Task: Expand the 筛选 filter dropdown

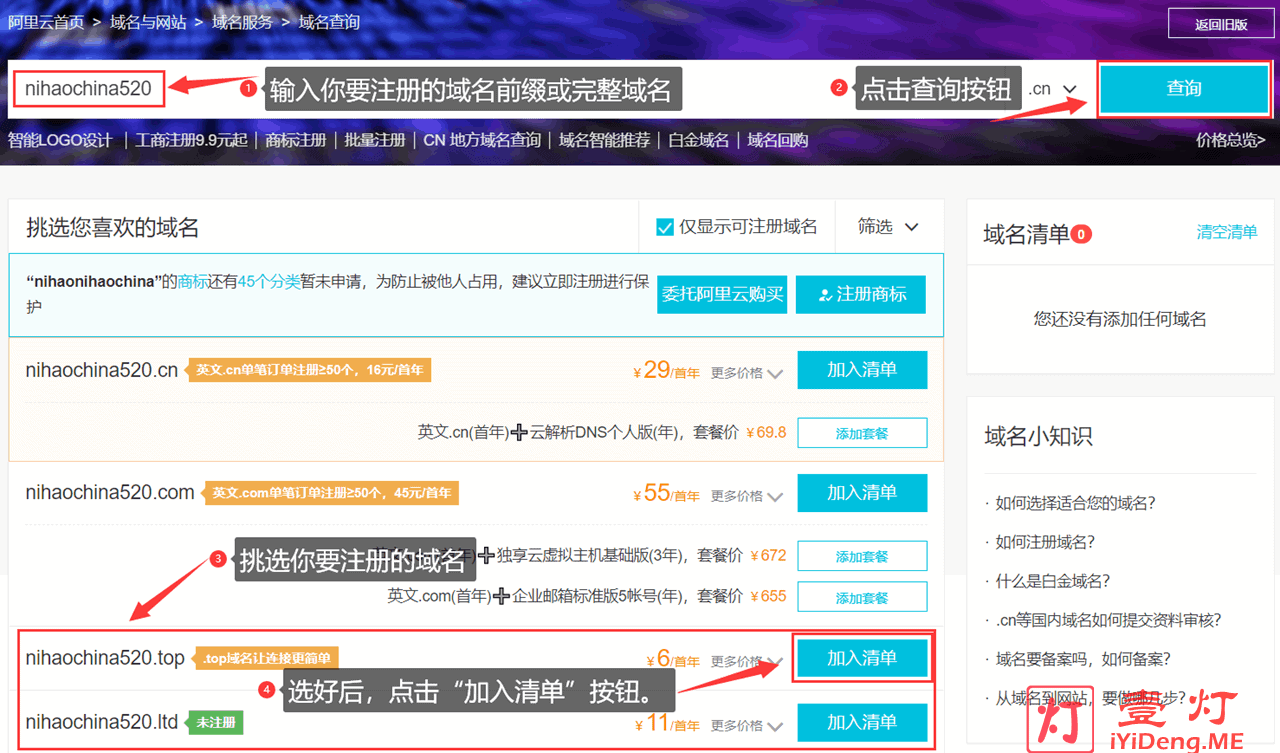Action: (x=888, y=227)
